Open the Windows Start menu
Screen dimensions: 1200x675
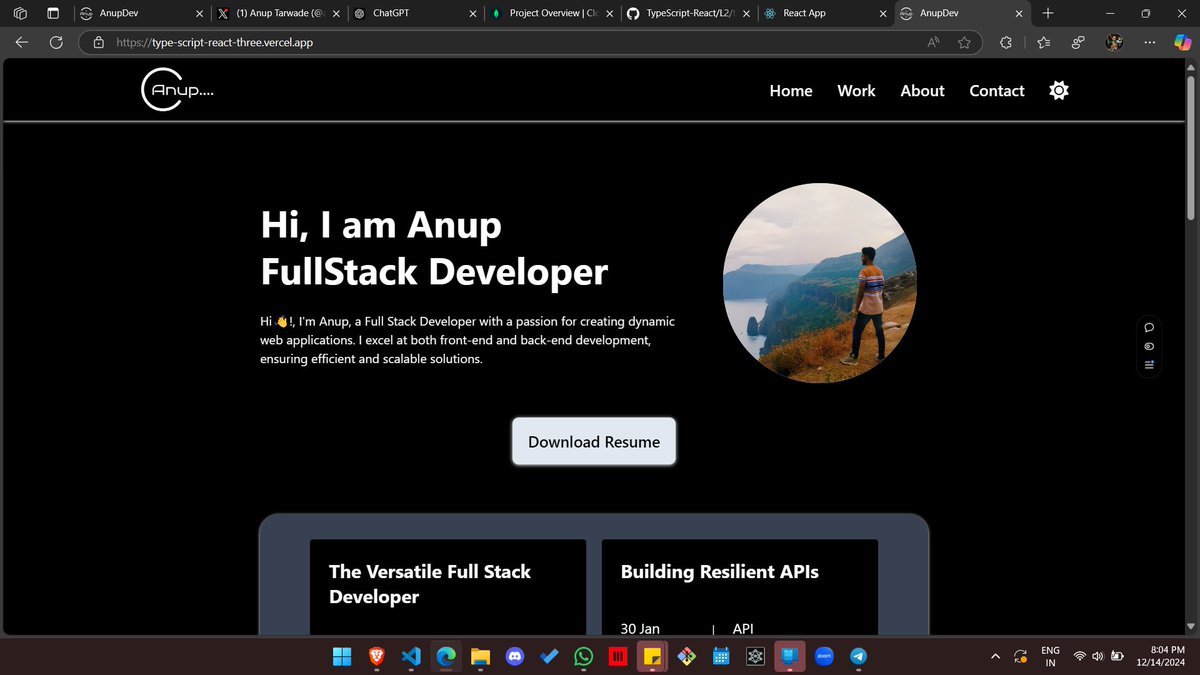(x=342, y=656)
